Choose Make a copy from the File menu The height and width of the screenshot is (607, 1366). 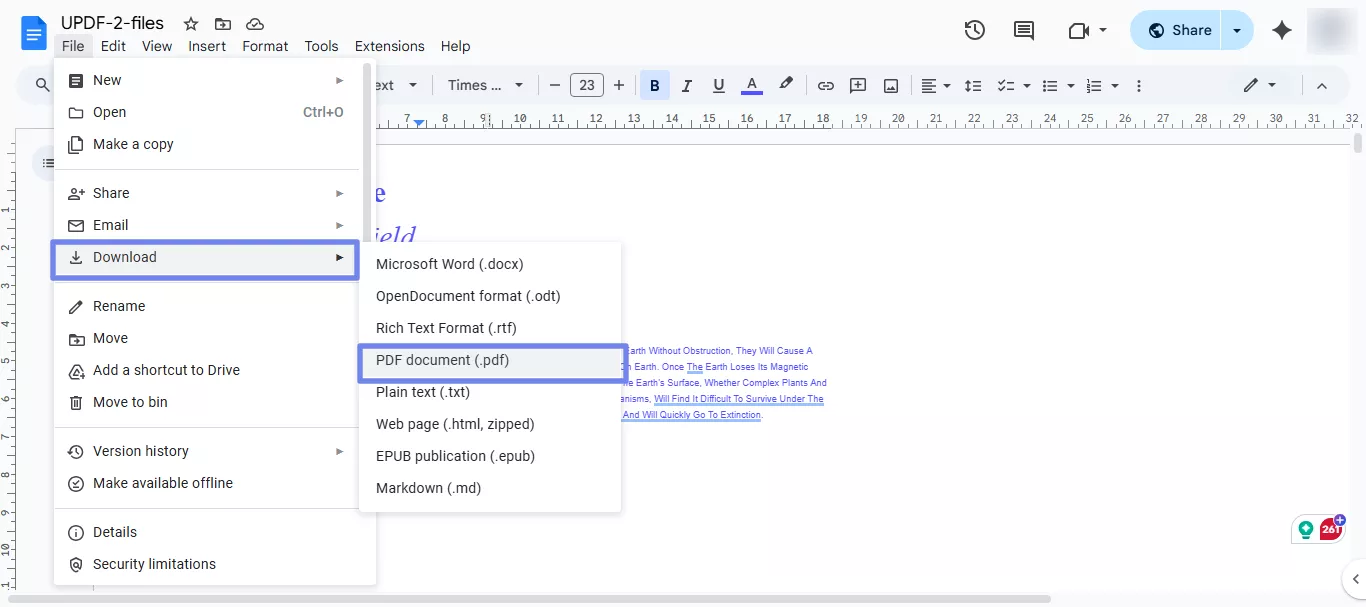coord(132,144)
